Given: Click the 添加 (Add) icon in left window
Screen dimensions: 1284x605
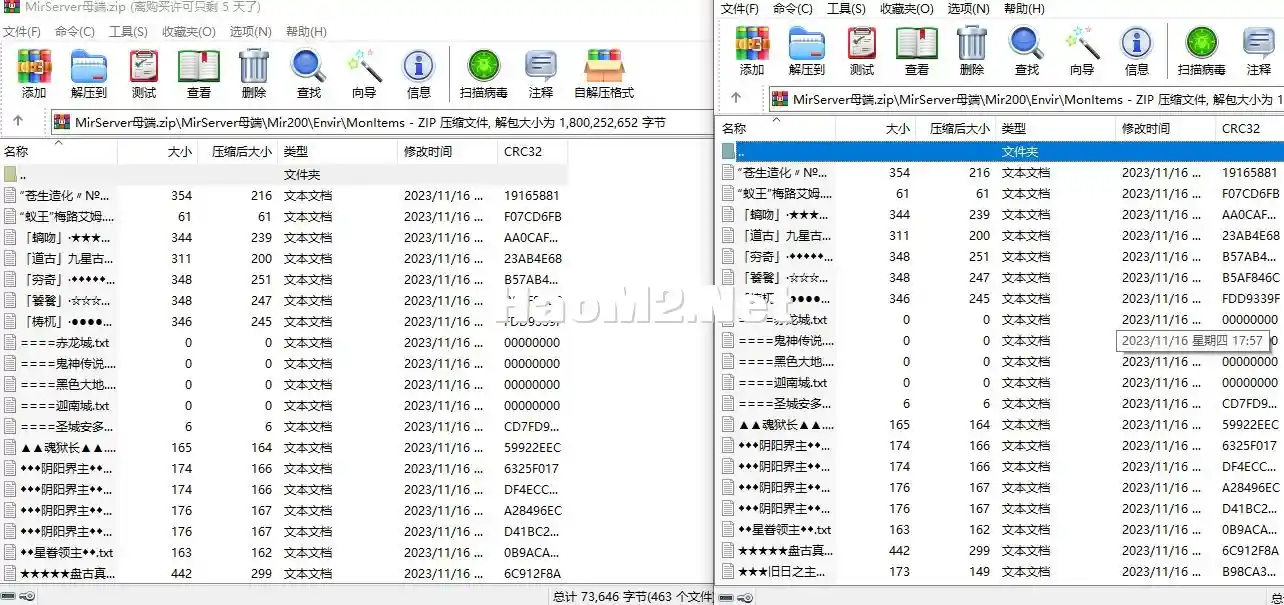Looking at the screenshot, I should pos(34,74).
